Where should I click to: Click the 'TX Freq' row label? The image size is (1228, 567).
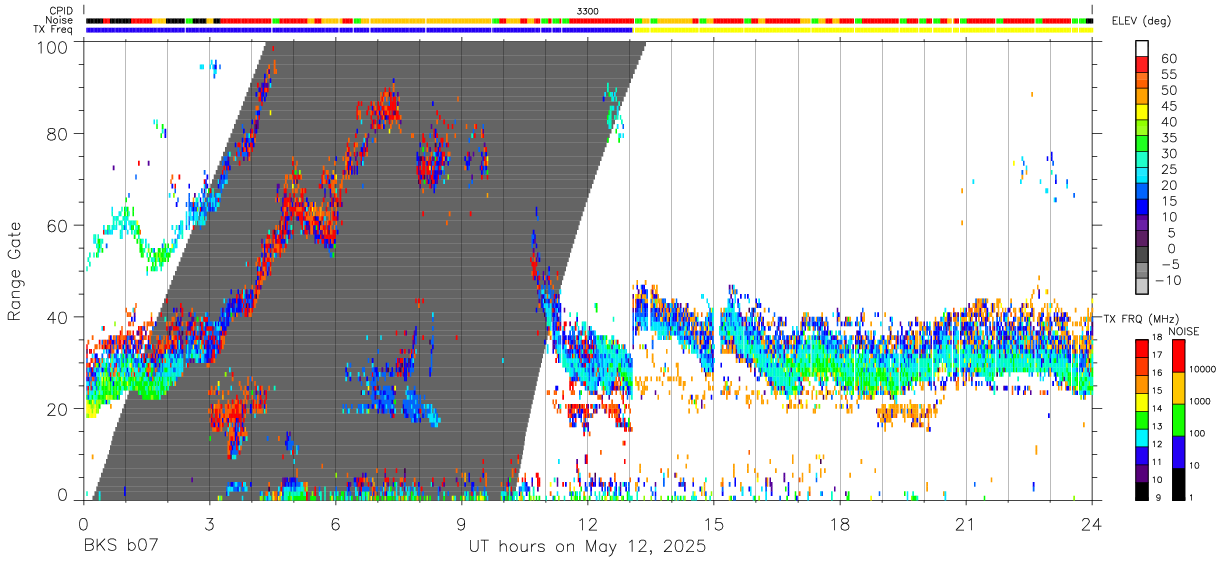pyautogui.click(x=54, y=29)
